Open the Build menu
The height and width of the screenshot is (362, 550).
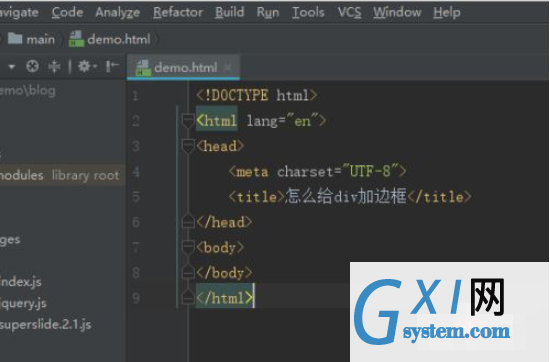pyautogui.click(x=229, y=12)
